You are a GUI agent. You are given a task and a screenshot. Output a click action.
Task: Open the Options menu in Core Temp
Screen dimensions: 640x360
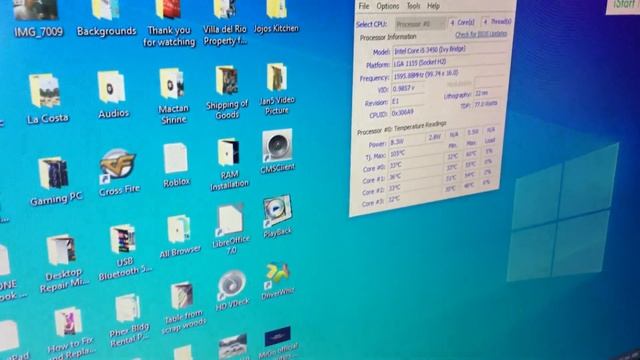coord(387,6)
